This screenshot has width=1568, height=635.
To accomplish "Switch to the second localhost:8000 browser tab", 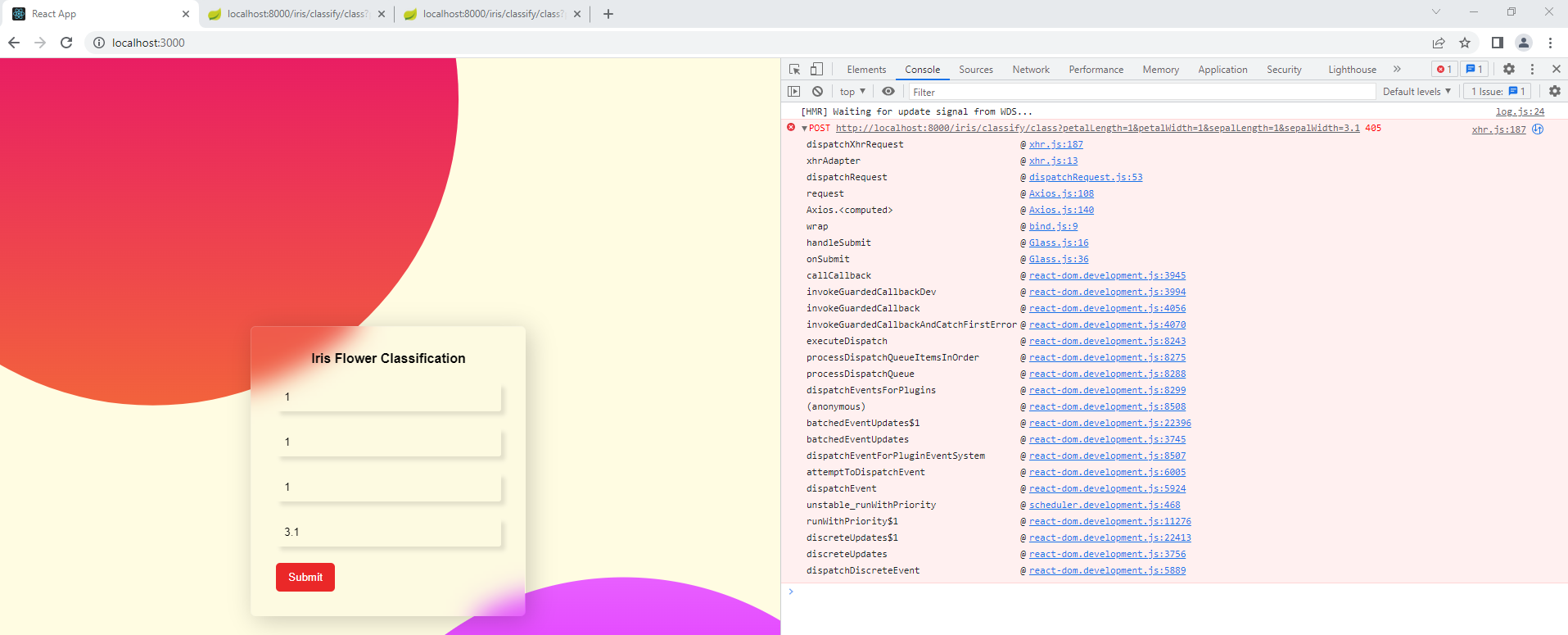I will click(296, 14).
